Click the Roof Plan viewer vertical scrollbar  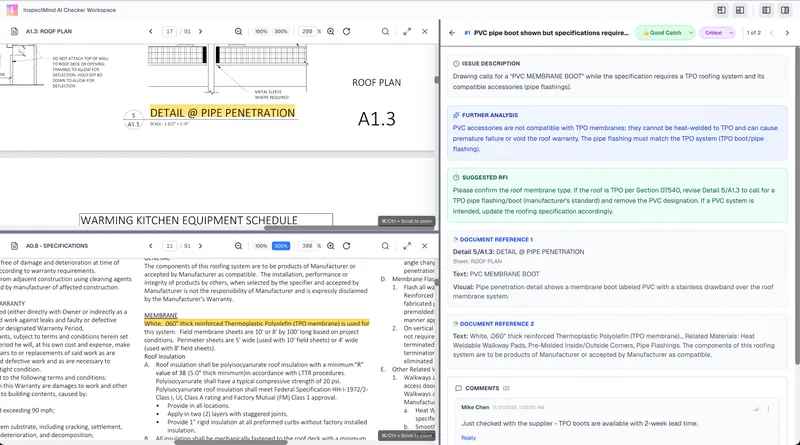coord(436,80)
